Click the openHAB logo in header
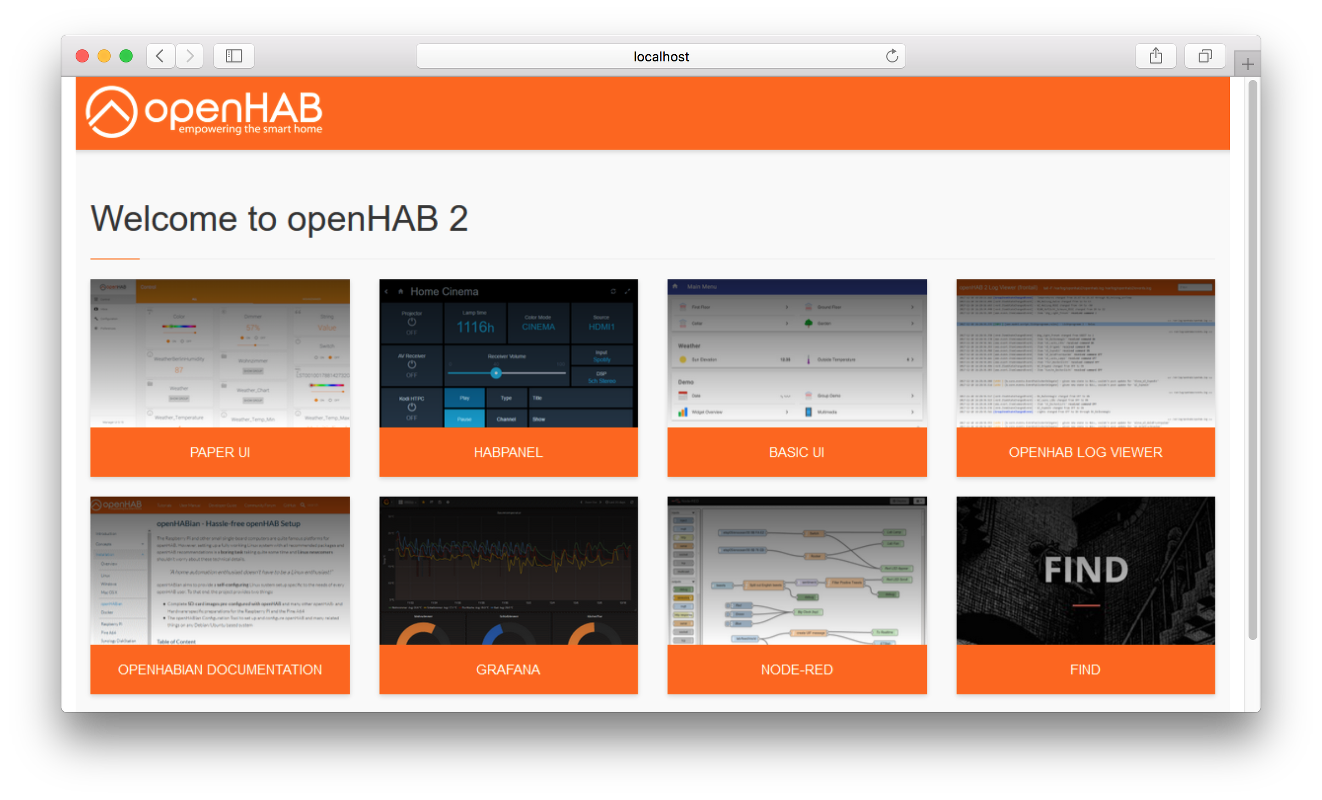This screenshot has height=800, width=1322. pyautogui.click(x=204, y=113)
